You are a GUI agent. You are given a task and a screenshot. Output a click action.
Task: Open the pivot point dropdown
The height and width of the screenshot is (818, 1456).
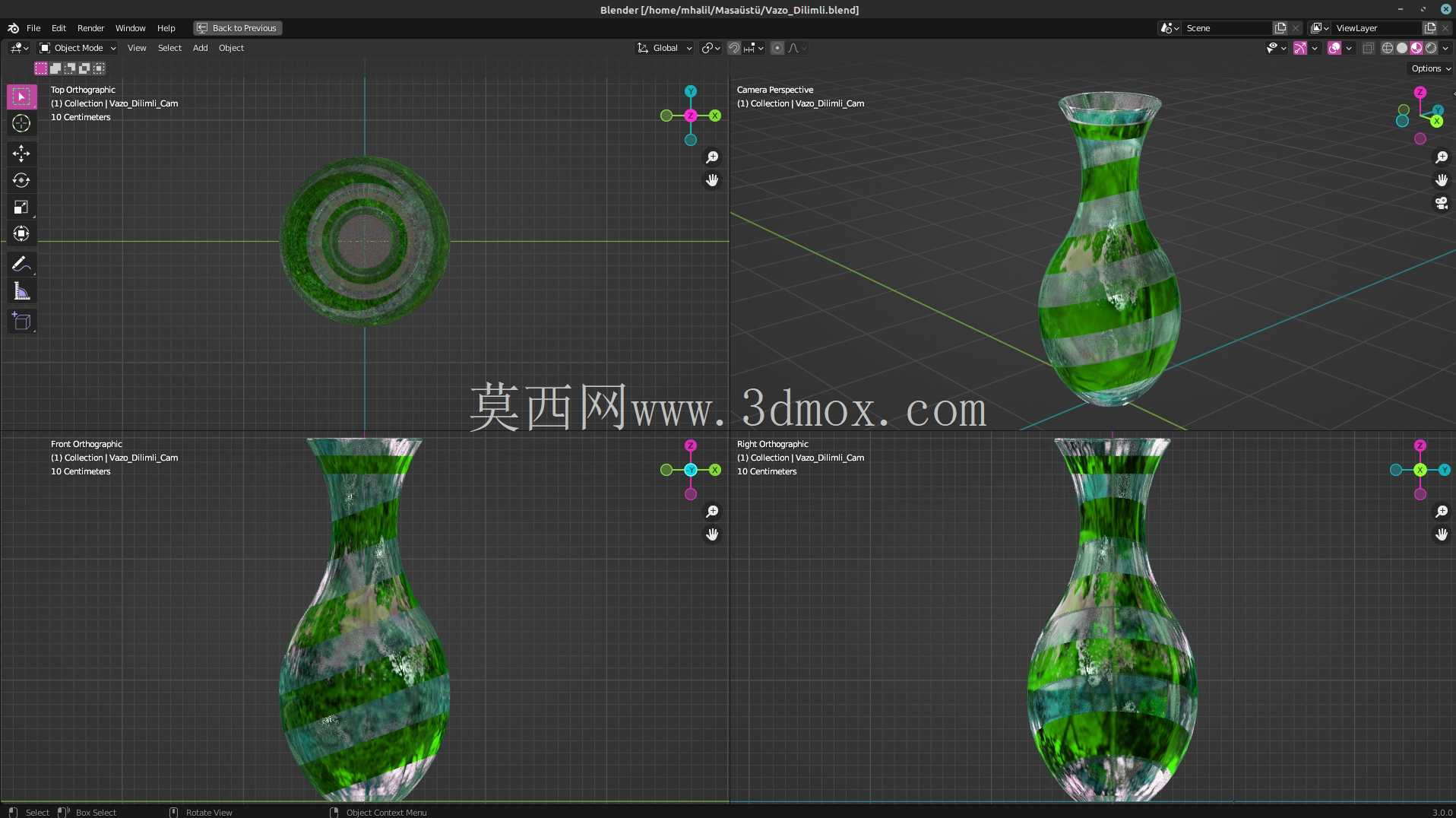[711, 48]
